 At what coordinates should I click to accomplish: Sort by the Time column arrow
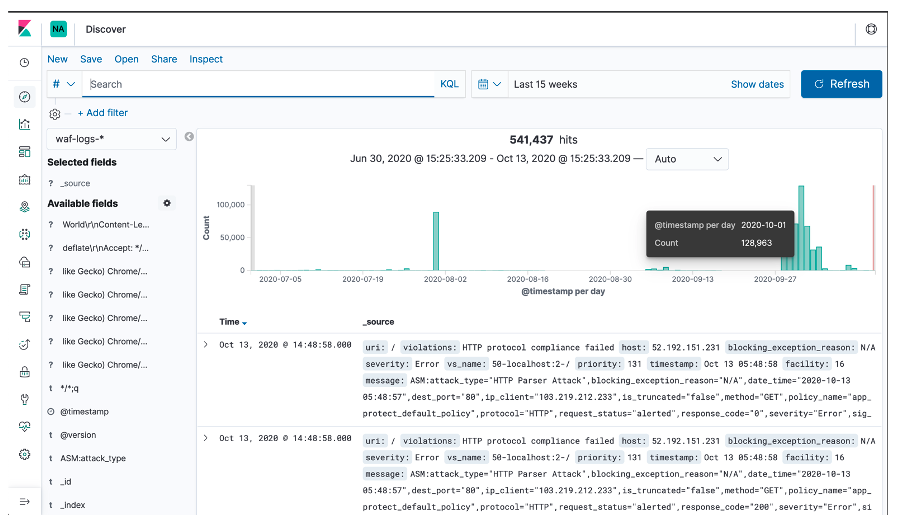(245, 323)
